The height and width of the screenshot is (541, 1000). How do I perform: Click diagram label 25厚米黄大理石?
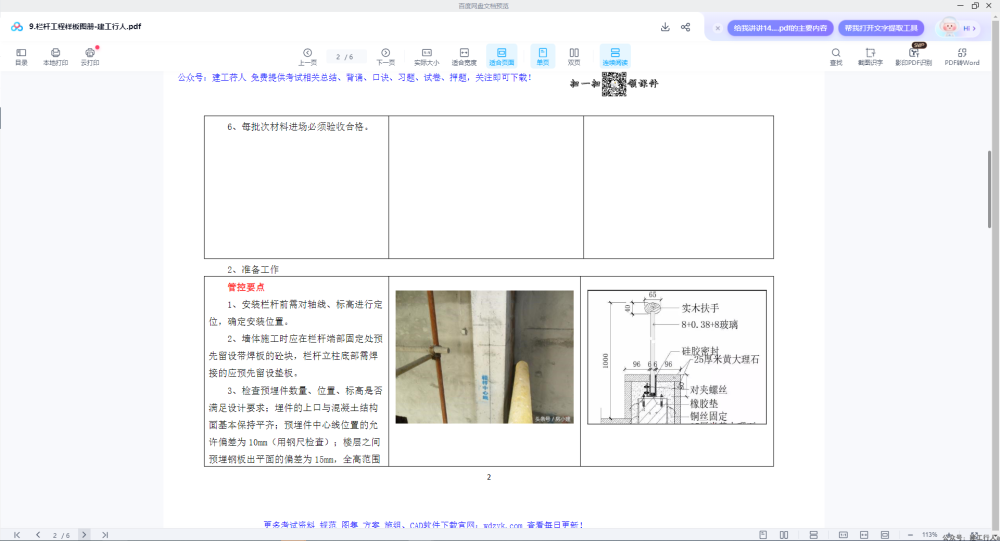click(x=726, y=359)
